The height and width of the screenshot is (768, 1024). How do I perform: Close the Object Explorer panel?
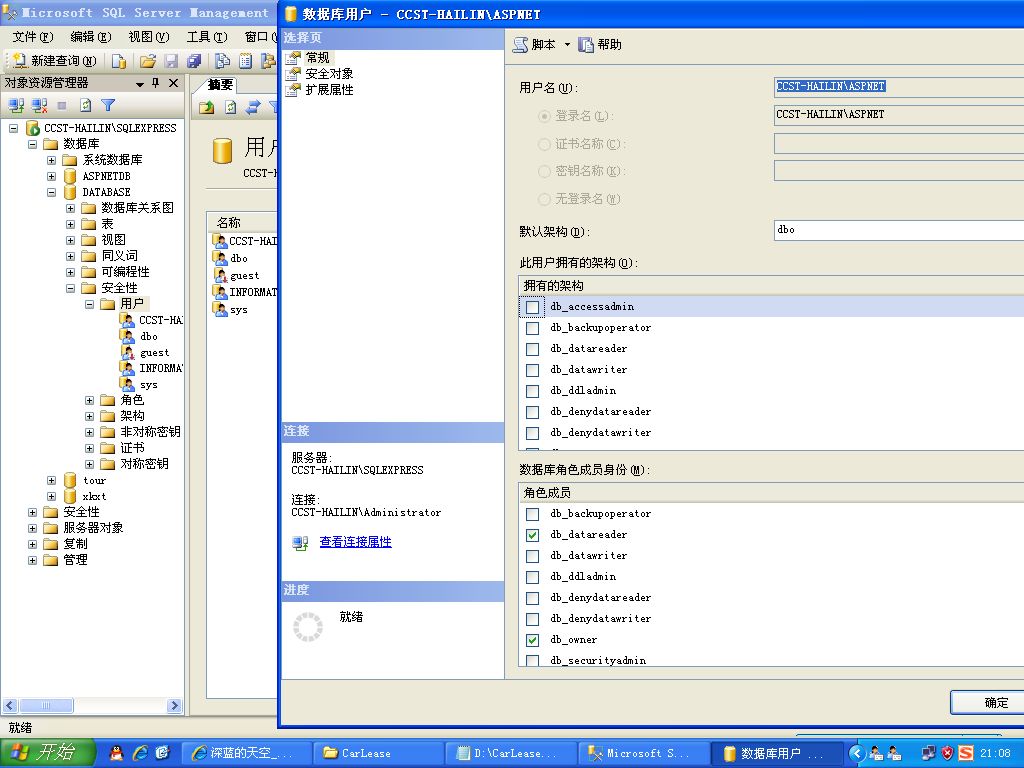(173, 83)
